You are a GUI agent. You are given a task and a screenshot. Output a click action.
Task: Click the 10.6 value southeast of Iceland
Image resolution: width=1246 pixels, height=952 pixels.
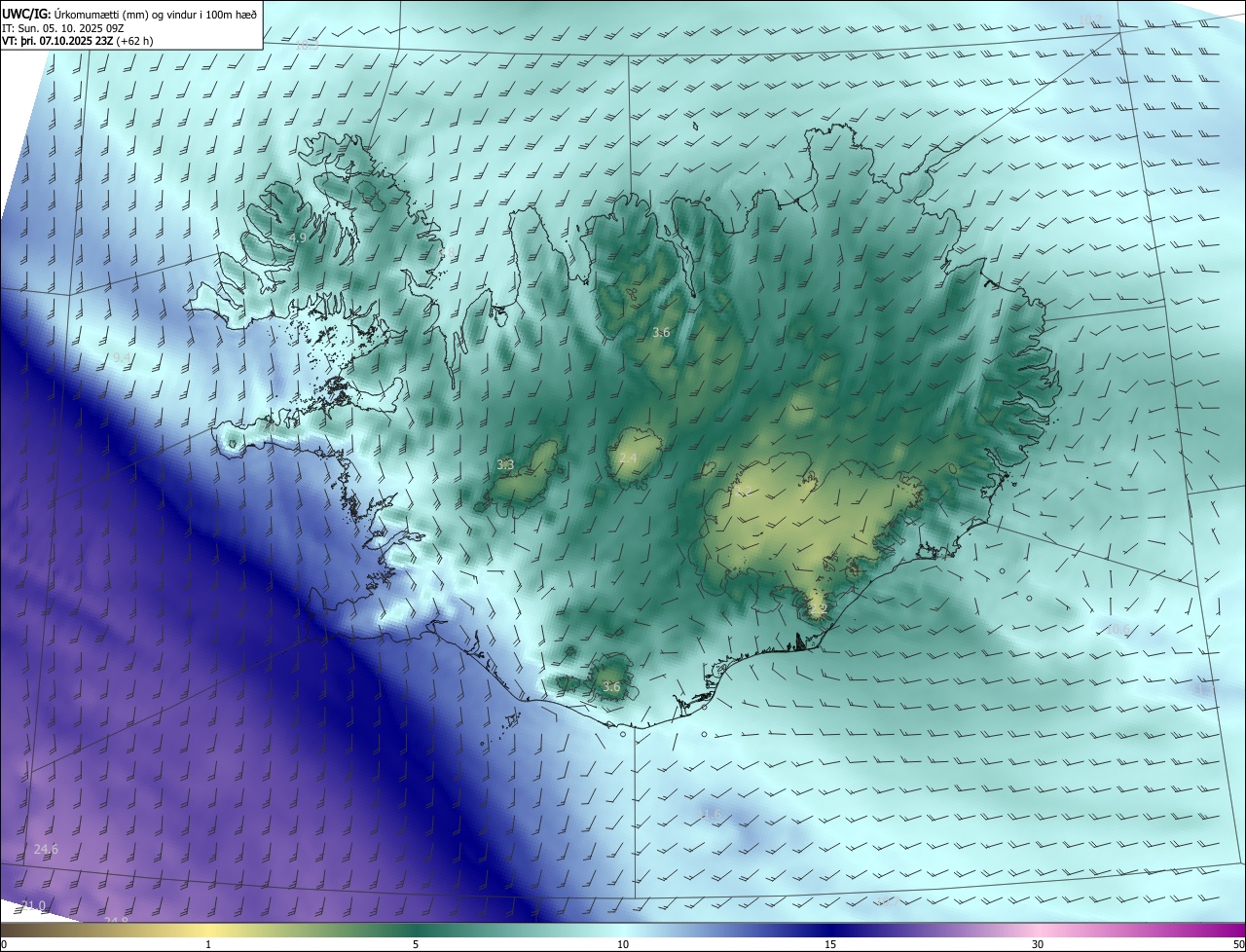[x=1118, y=630]
